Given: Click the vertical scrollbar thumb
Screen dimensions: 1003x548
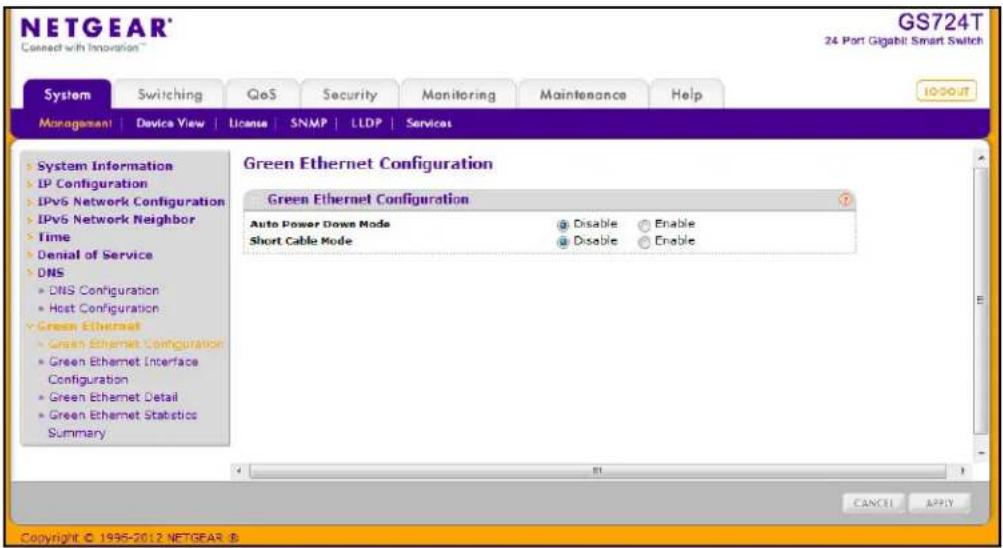Looking at the screenshot, I should point(982,301).
